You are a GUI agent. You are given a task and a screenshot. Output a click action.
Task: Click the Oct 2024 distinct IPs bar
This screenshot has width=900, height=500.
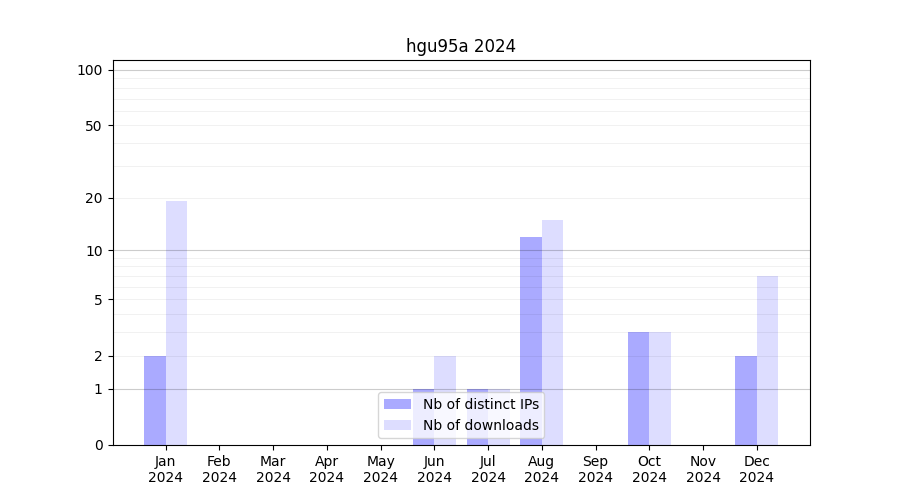click(638, 388)
